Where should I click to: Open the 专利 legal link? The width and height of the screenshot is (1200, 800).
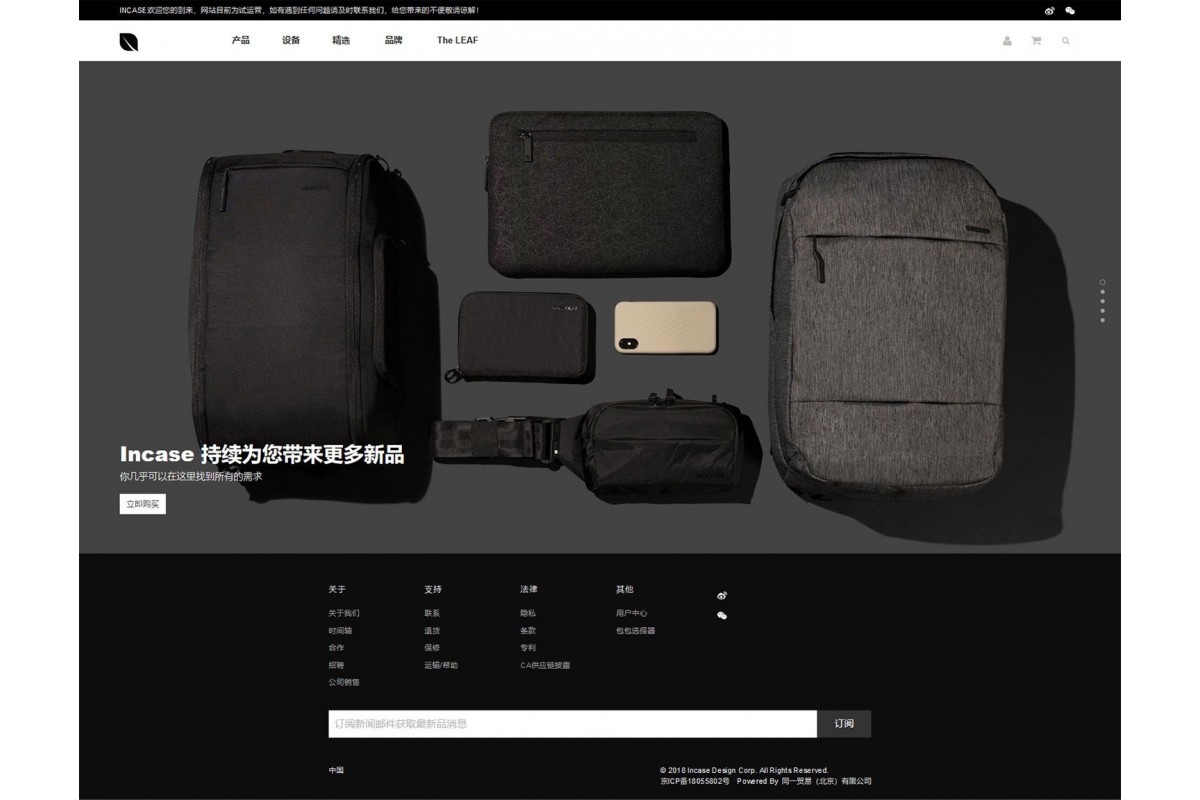[528, 647]
